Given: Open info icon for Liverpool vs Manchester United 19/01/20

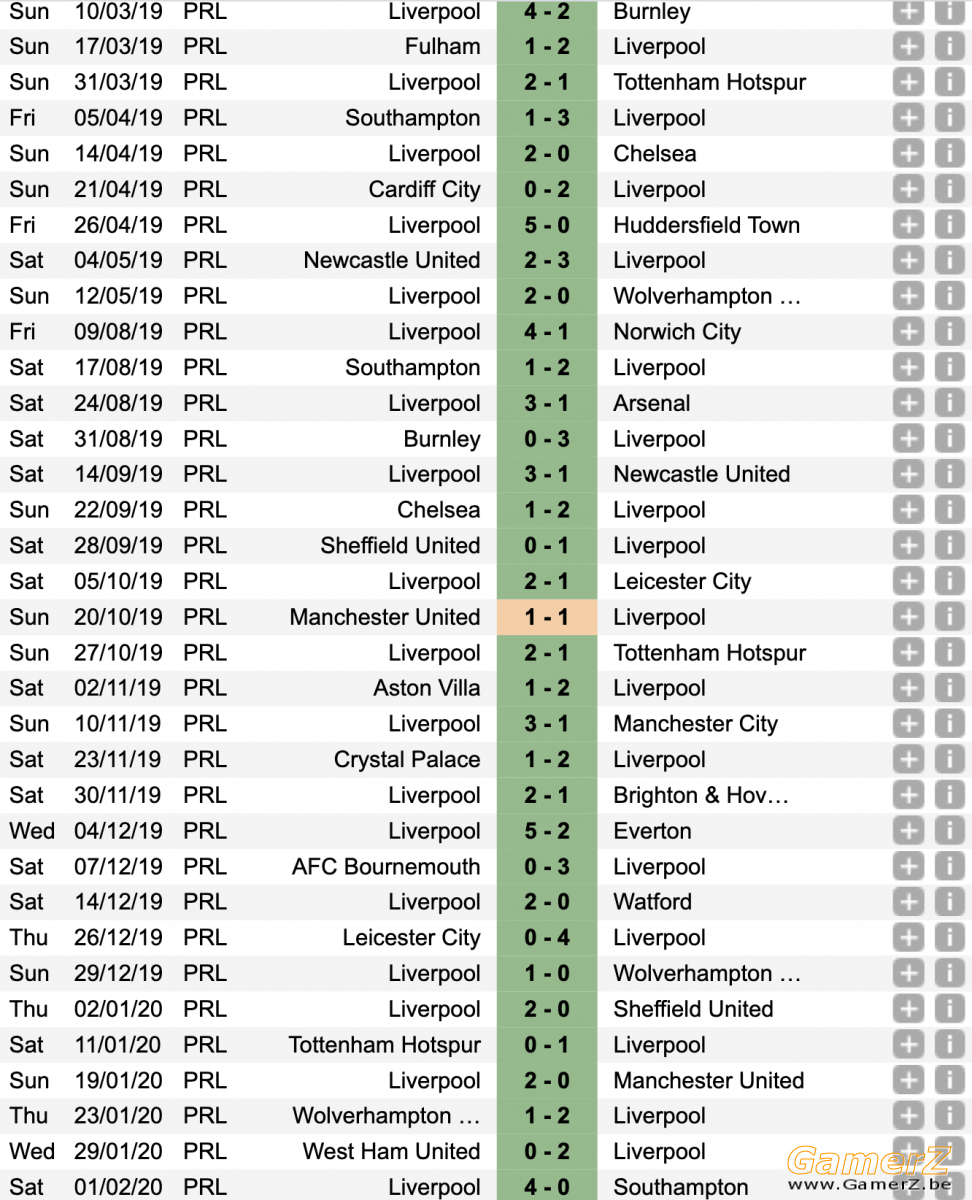Looking at the screenshot, I should 949,1080.
